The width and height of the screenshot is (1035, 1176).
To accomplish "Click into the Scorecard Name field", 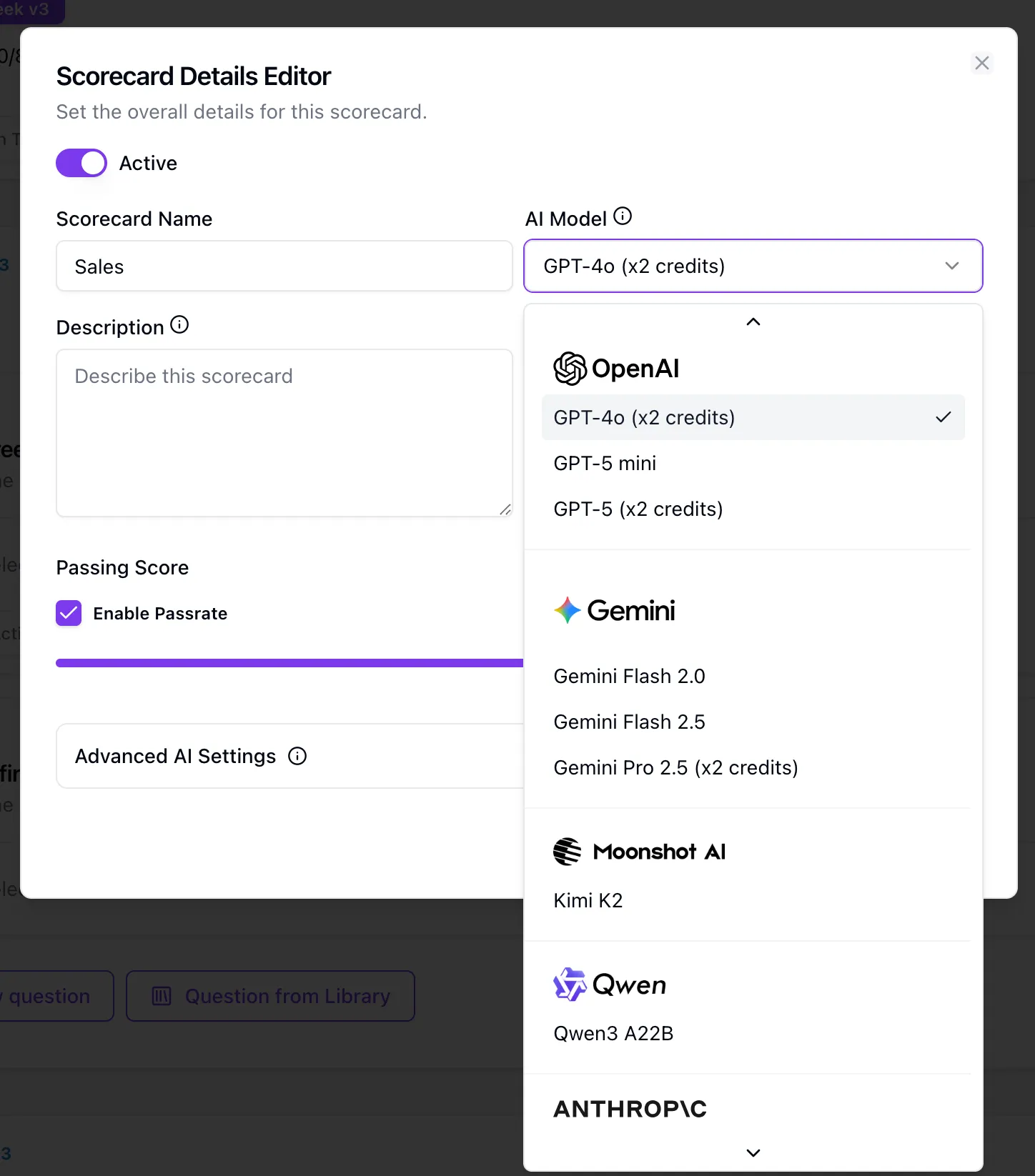I will click(x=284, y=266).
